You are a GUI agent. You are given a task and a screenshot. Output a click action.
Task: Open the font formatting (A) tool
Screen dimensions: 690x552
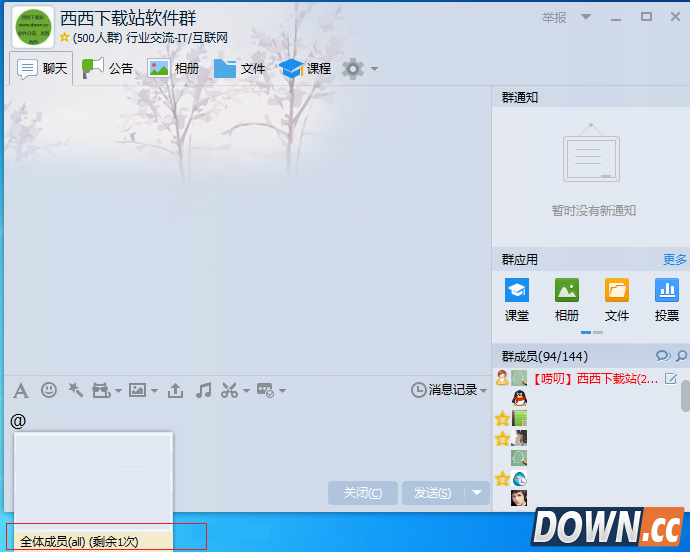coord(21,390)
